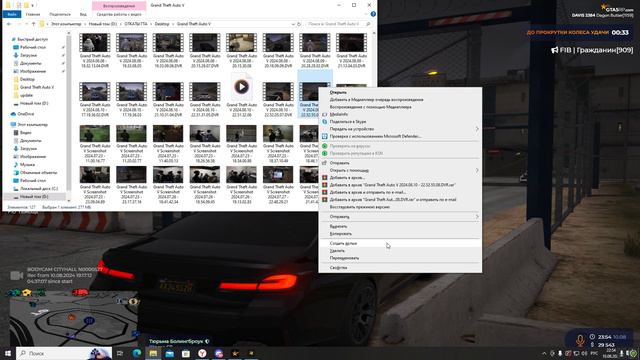Click the Up one level arrow
Screen dimensions: 640x360
coord(33,24)
